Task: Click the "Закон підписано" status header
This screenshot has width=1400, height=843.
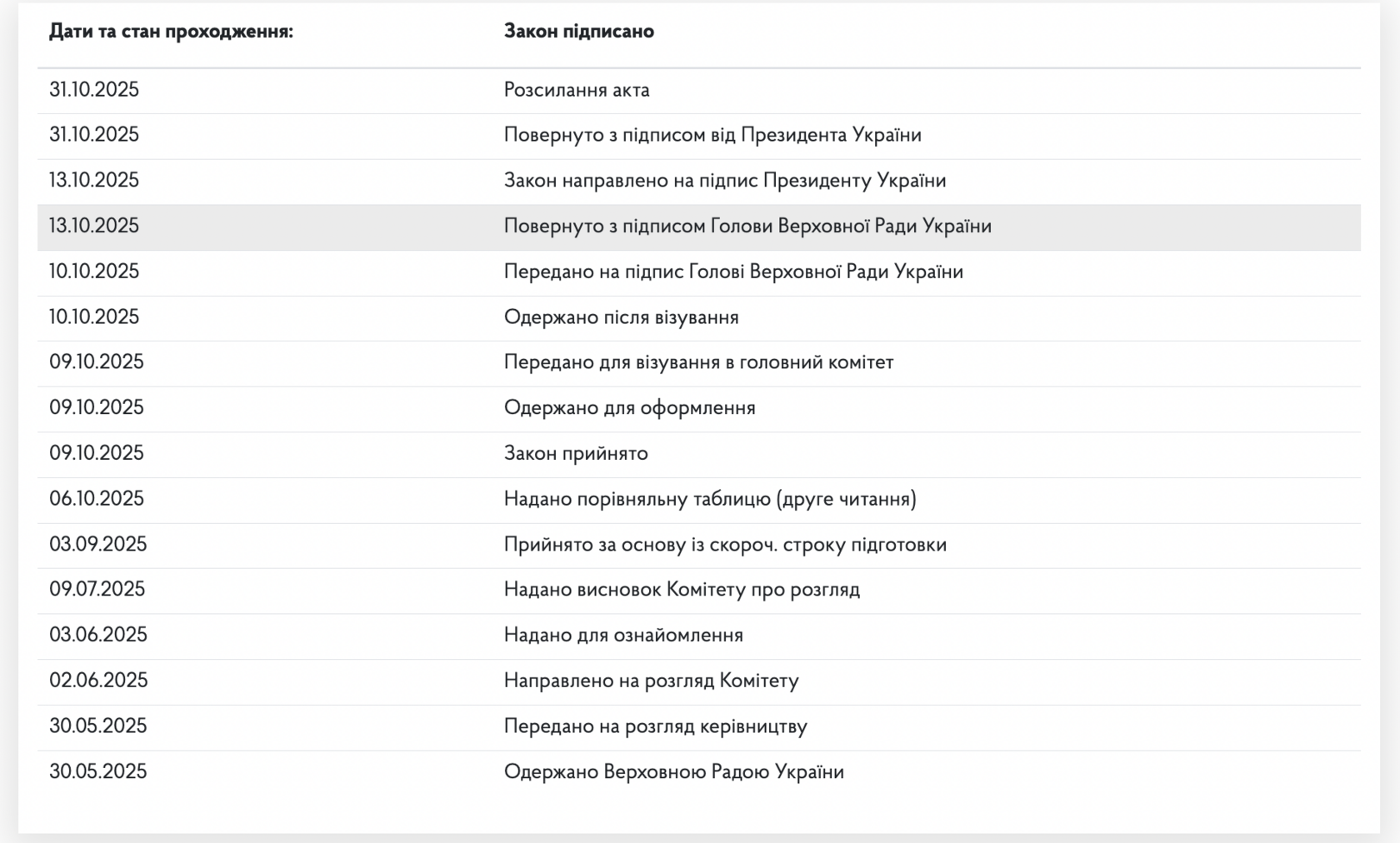Action: (578, 32)
